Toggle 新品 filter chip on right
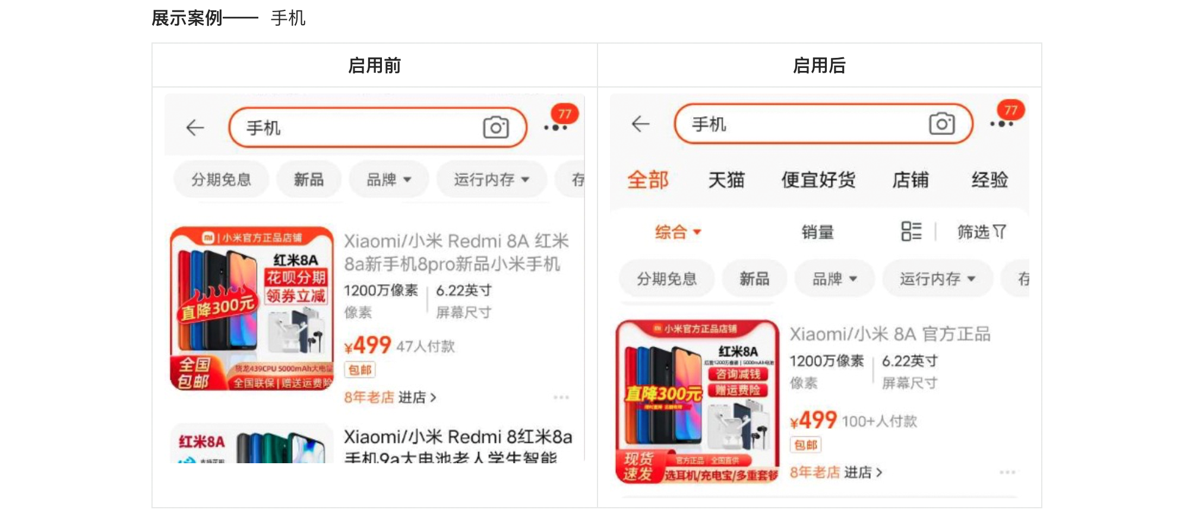The width and height of the screenshot is (1185, 515). point(754,278)
